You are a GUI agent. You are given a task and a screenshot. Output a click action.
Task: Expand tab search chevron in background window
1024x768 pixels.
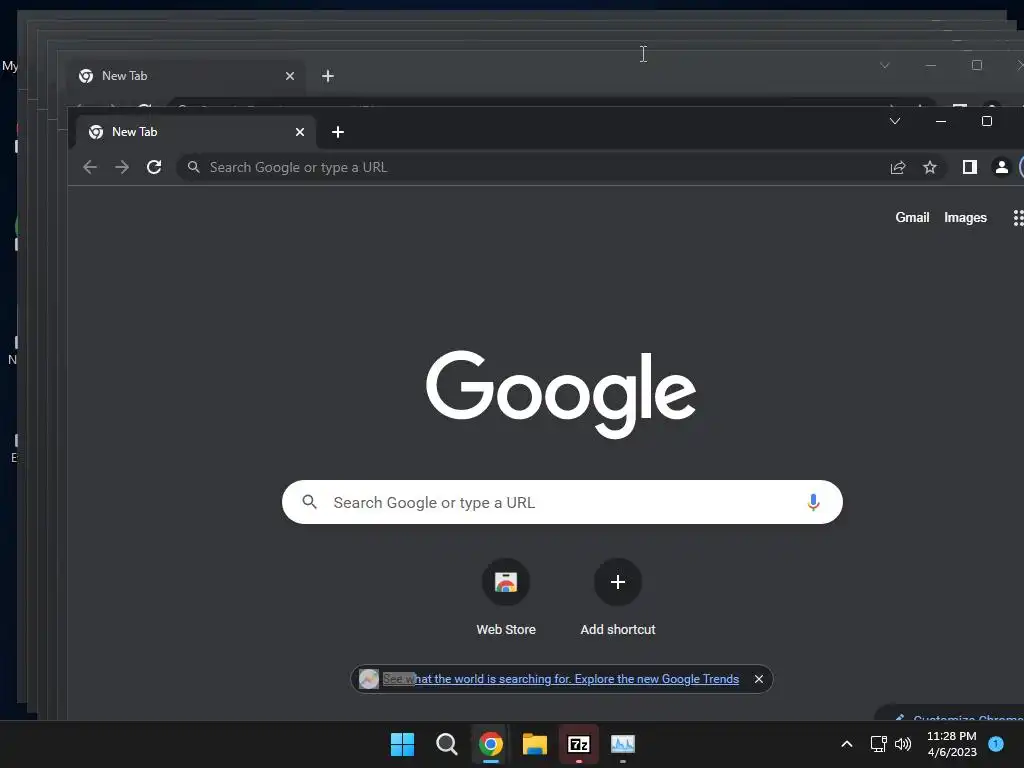tap(885, 65)
